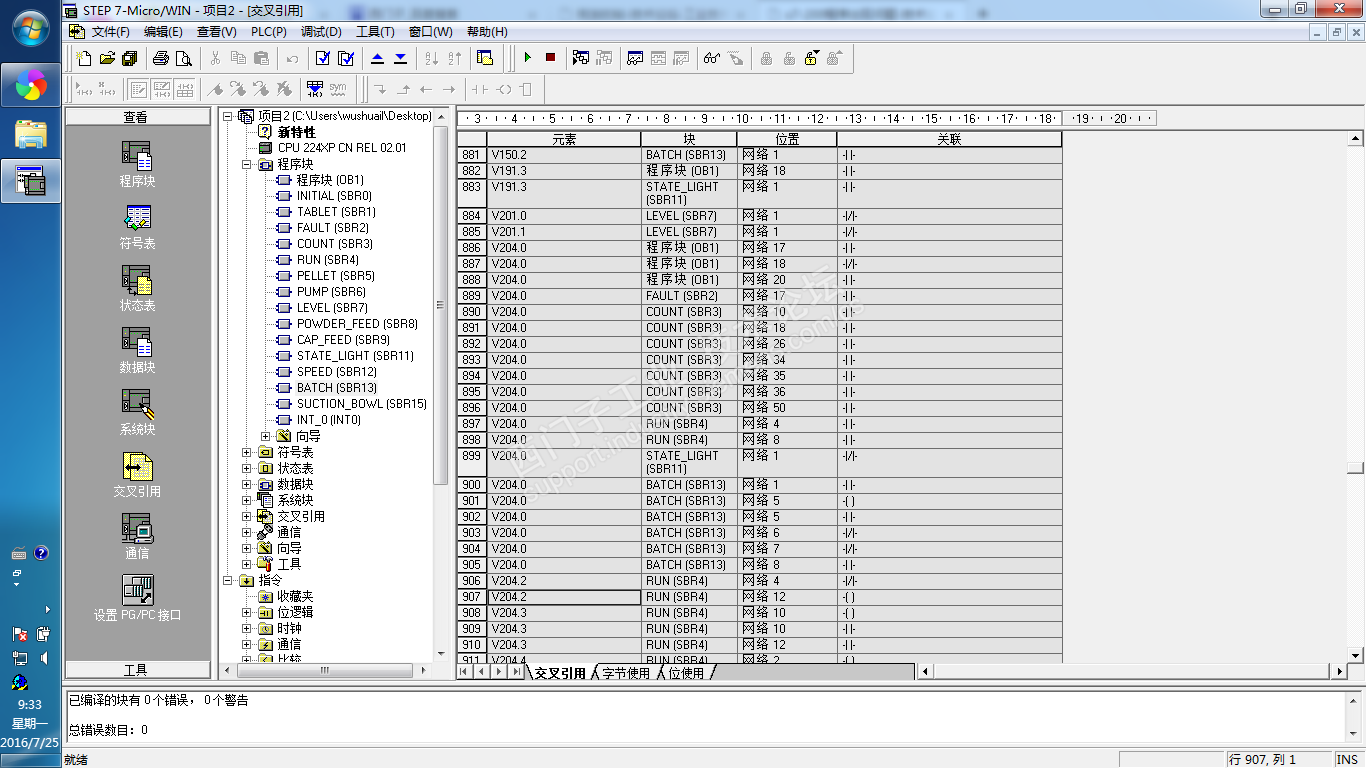The width and height of the screenshot is (1366, 768).
Task: Click the Compile All toolbar icon
Action: coord(346,58)
